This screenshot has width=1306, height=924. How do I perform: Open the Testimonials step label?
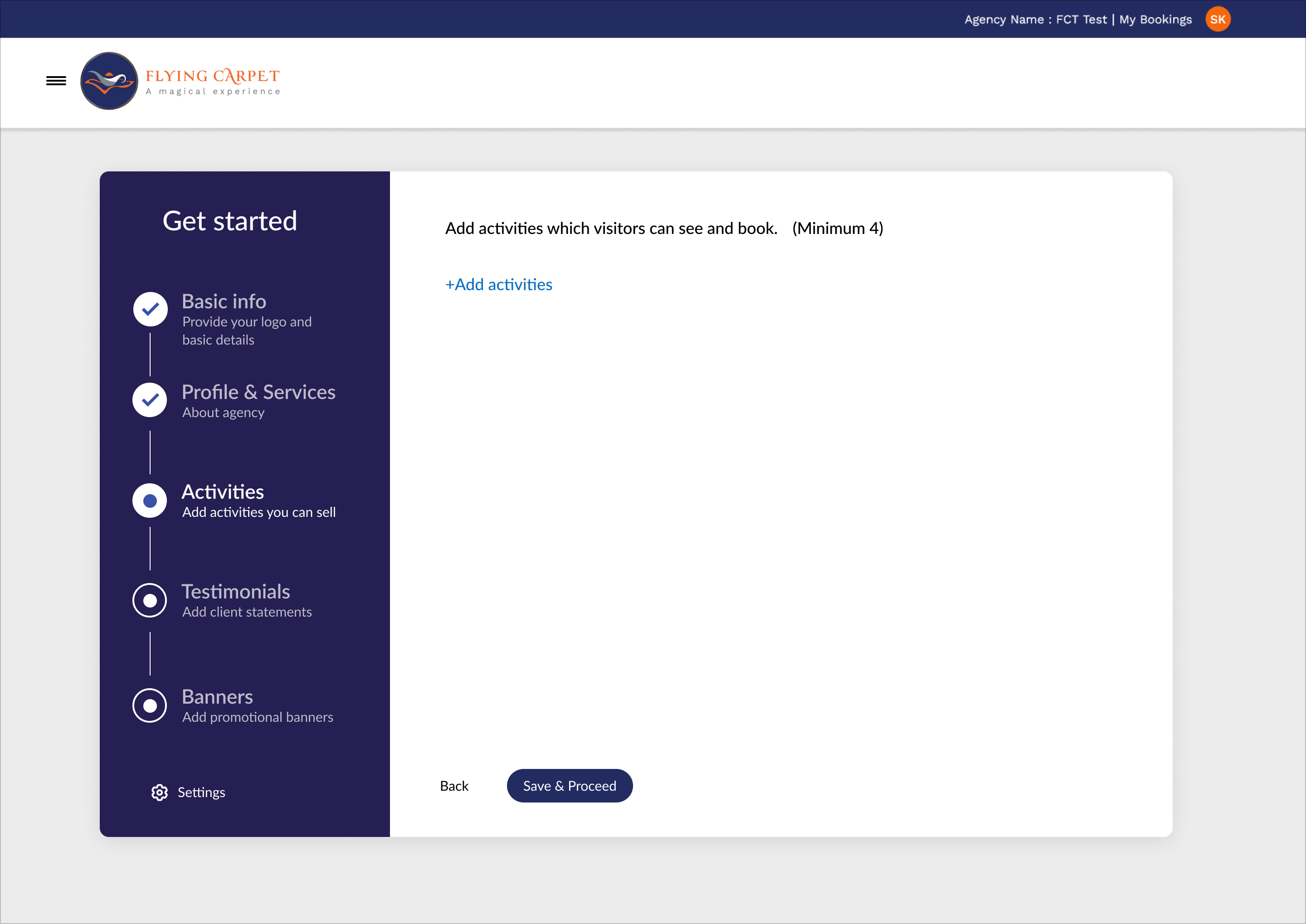coord(236,592)
